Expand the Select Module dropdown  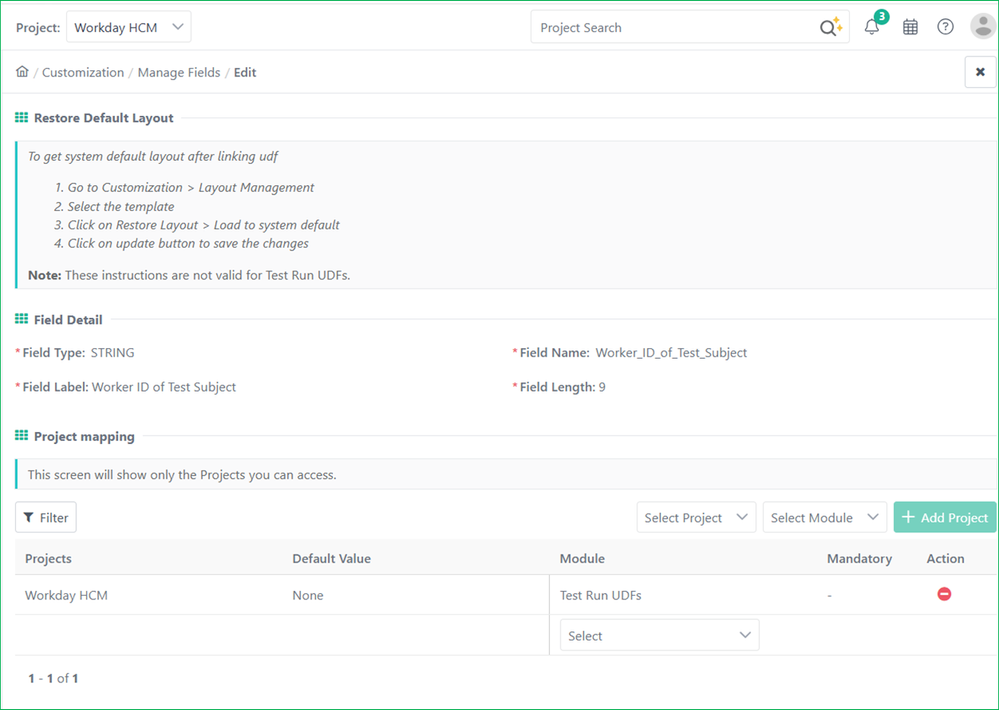(x=825, y=517)
